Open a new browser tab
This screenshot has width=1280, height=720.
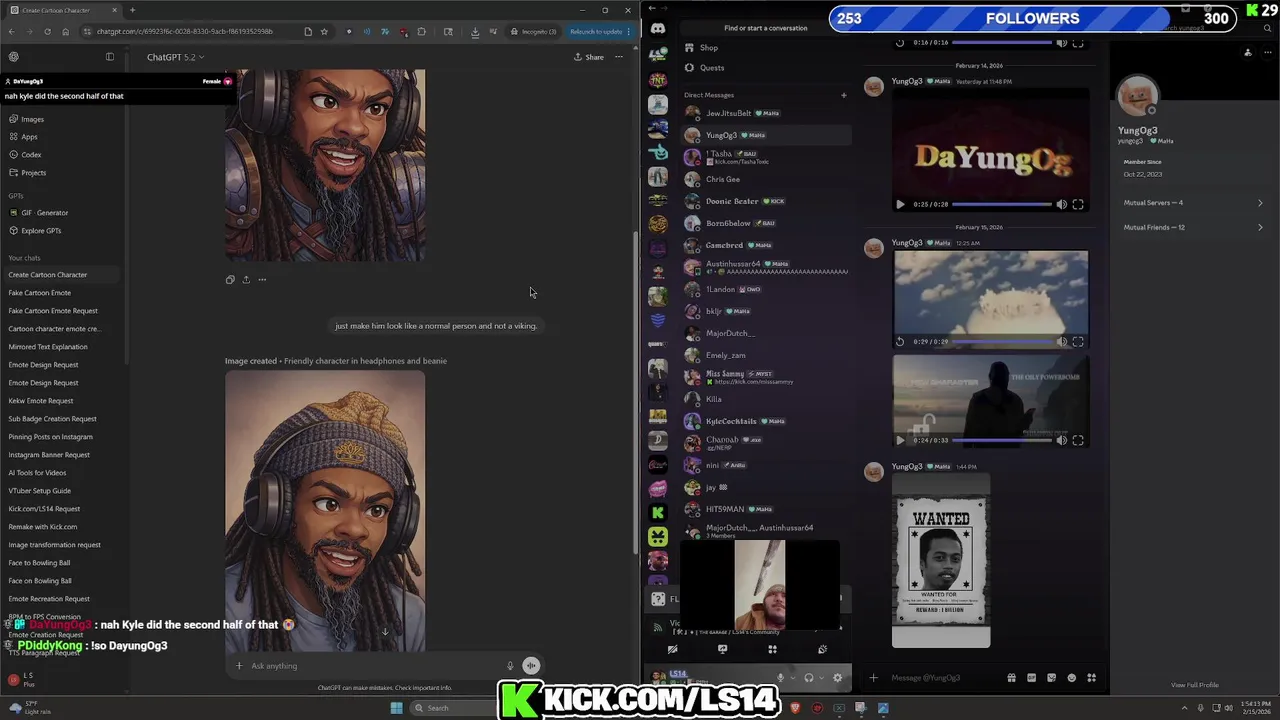132,10
